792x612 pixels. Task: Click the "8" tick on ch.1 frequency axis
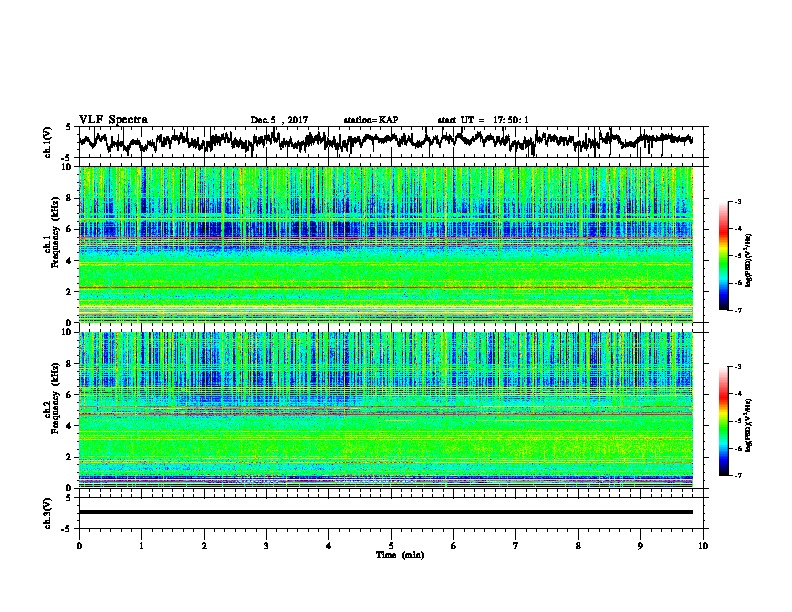click(71, 198)
